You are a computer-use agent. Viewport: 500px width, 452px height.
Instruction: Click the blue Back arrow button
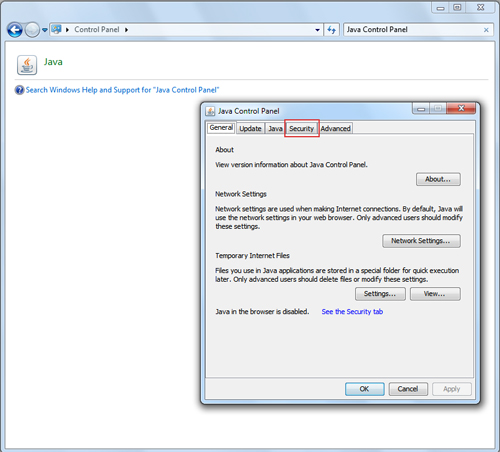[15, 30]
